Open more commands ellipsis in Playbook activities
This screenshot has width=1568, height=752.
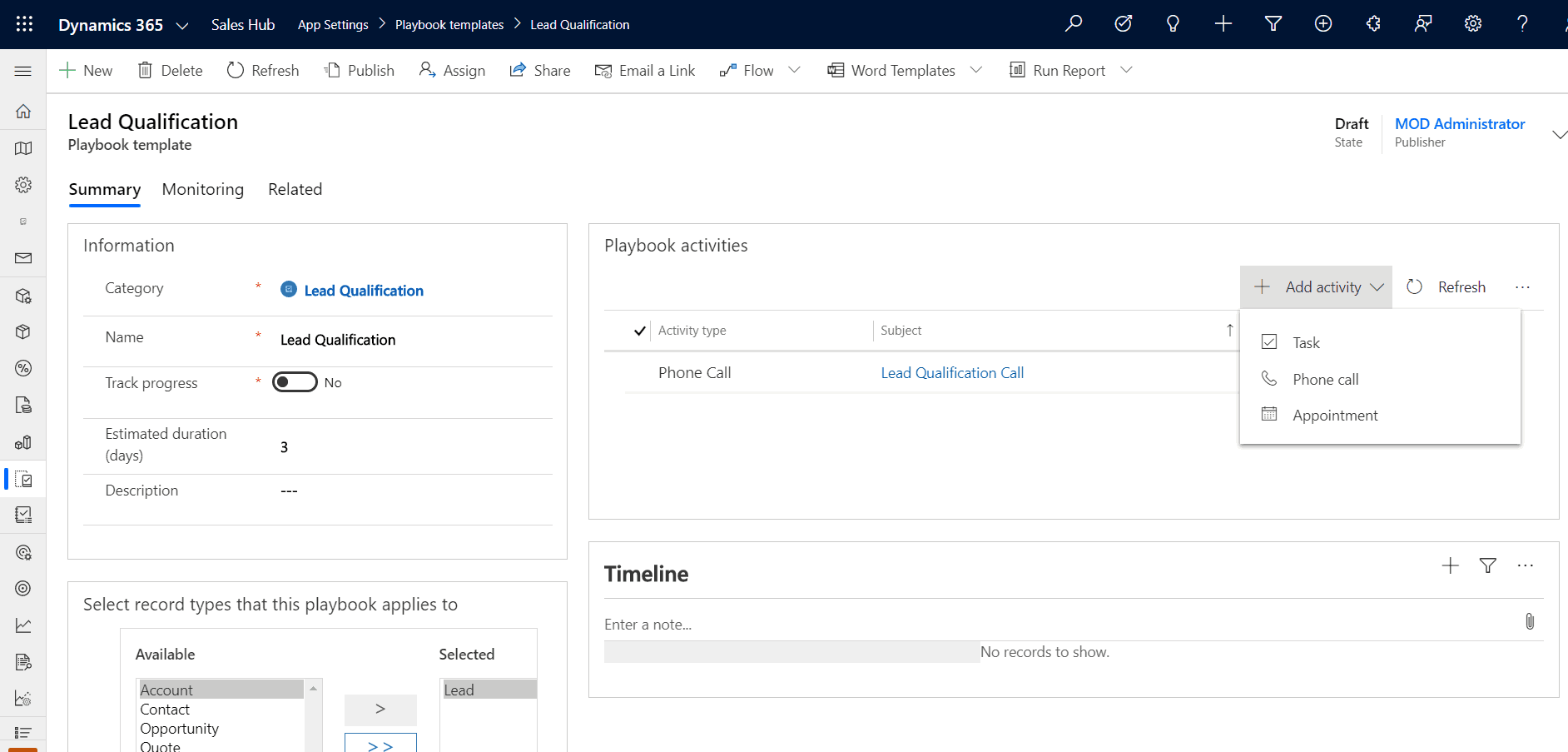[1522, 287]
